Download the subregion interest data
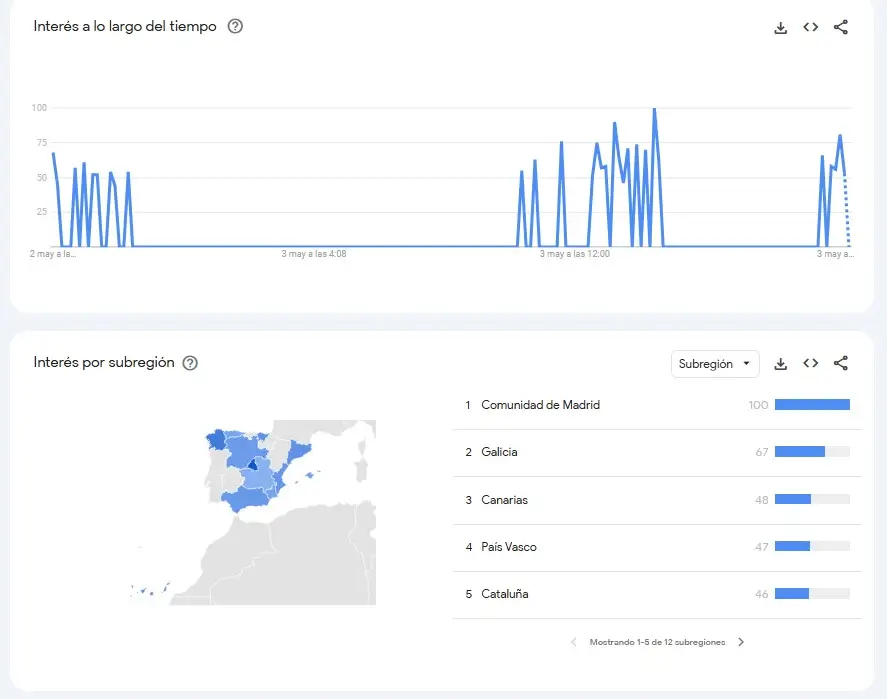 (x=780, y=364)
